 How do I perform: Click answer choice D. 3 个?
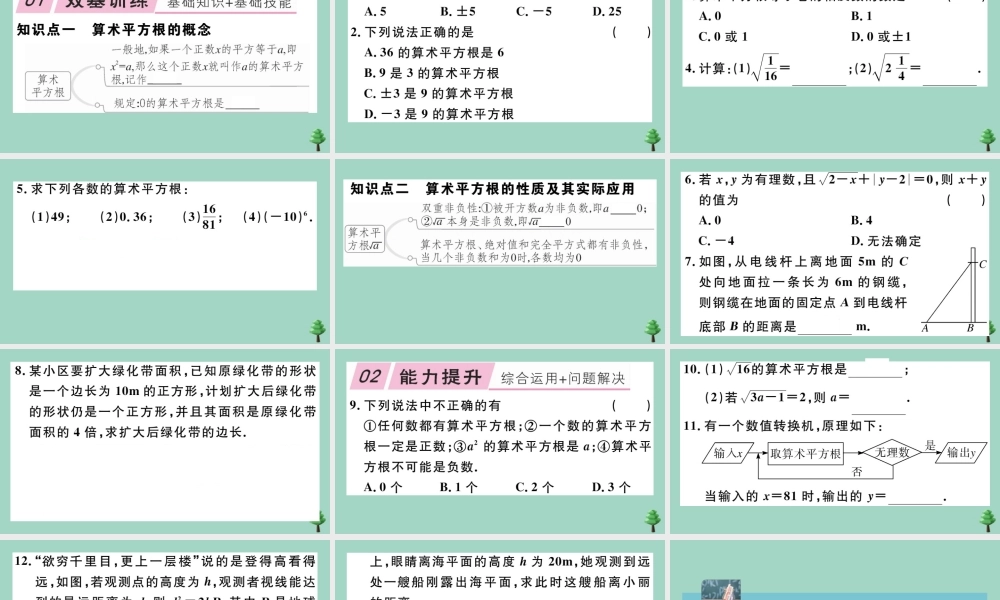pos(611,487)
